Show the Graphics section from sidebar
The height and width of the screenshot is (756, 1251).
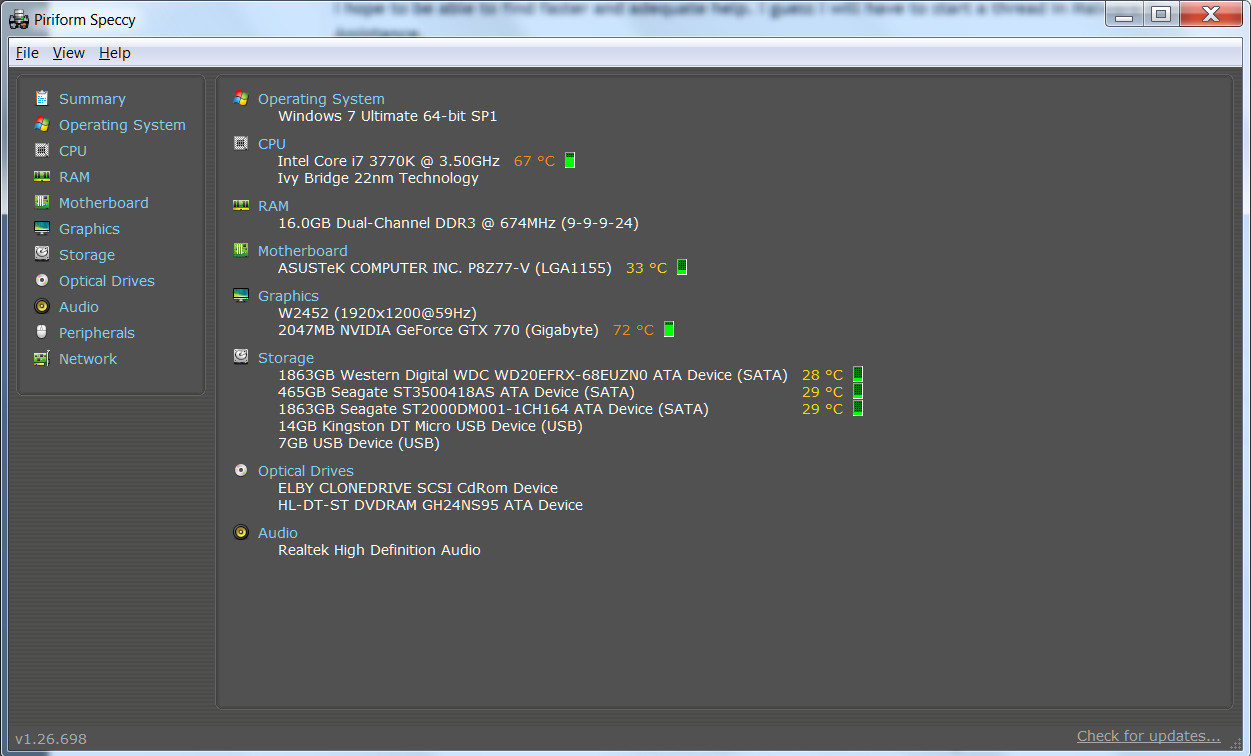(89, 229)
